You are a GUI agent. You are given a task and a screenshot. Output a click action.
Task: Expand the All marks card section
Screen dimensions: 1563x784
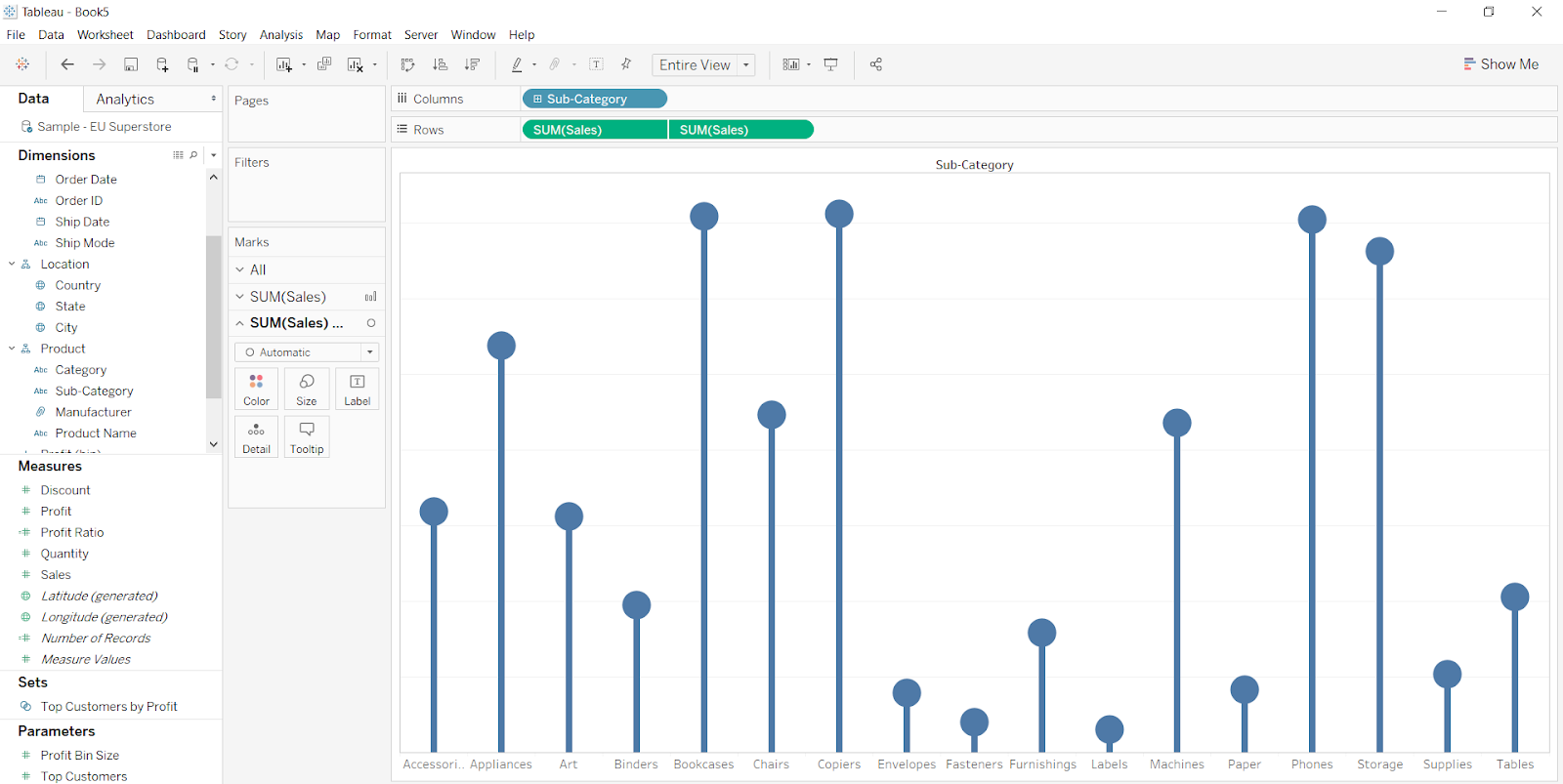(x=240, y=269)
